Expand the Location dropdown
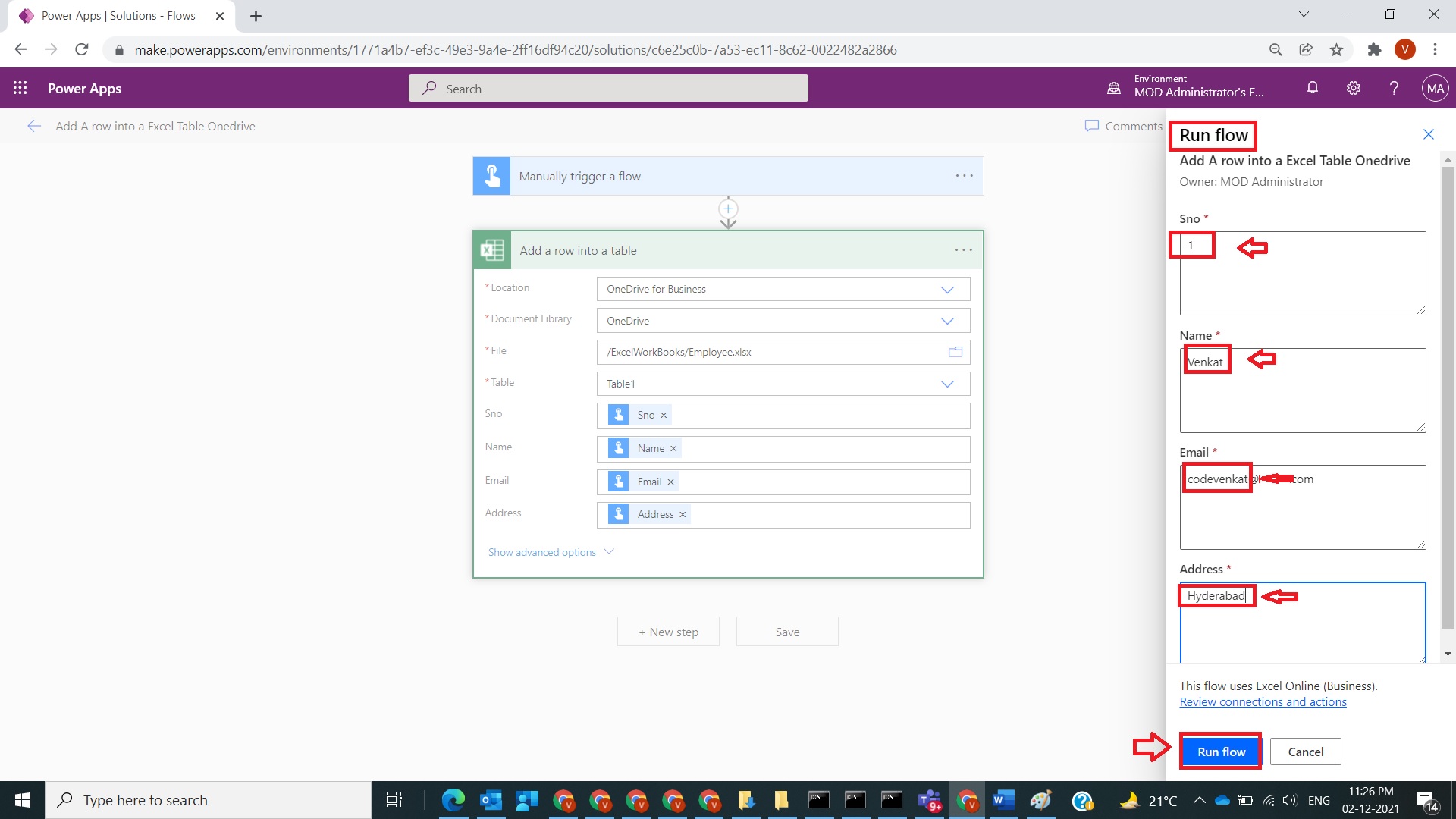This screenshot has height=819, width=1456. click(x=947, y=289)
